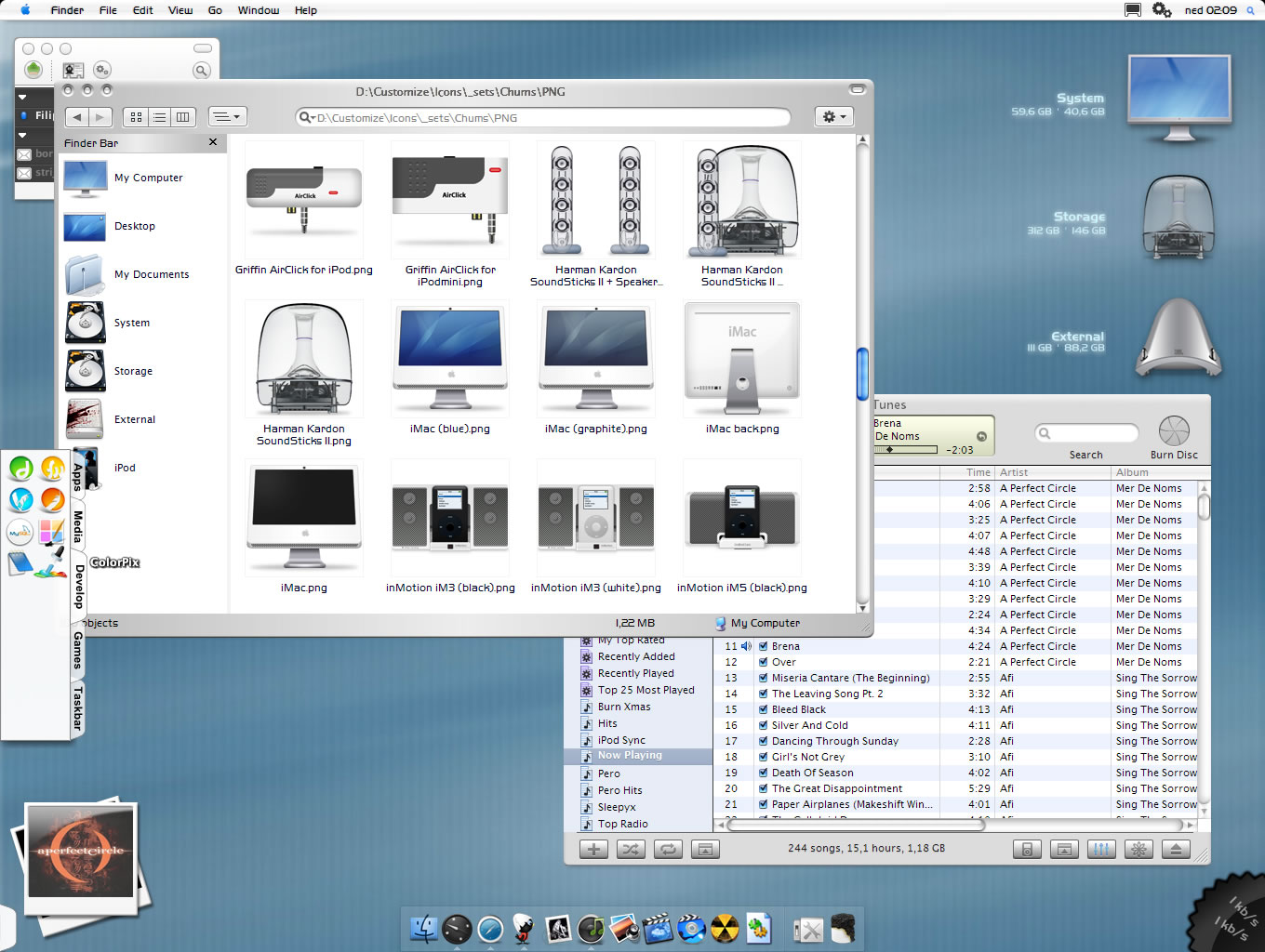Uncheck the checkbox for song Over
This screenshot has width=1265, height=952.
pos(763,662)
